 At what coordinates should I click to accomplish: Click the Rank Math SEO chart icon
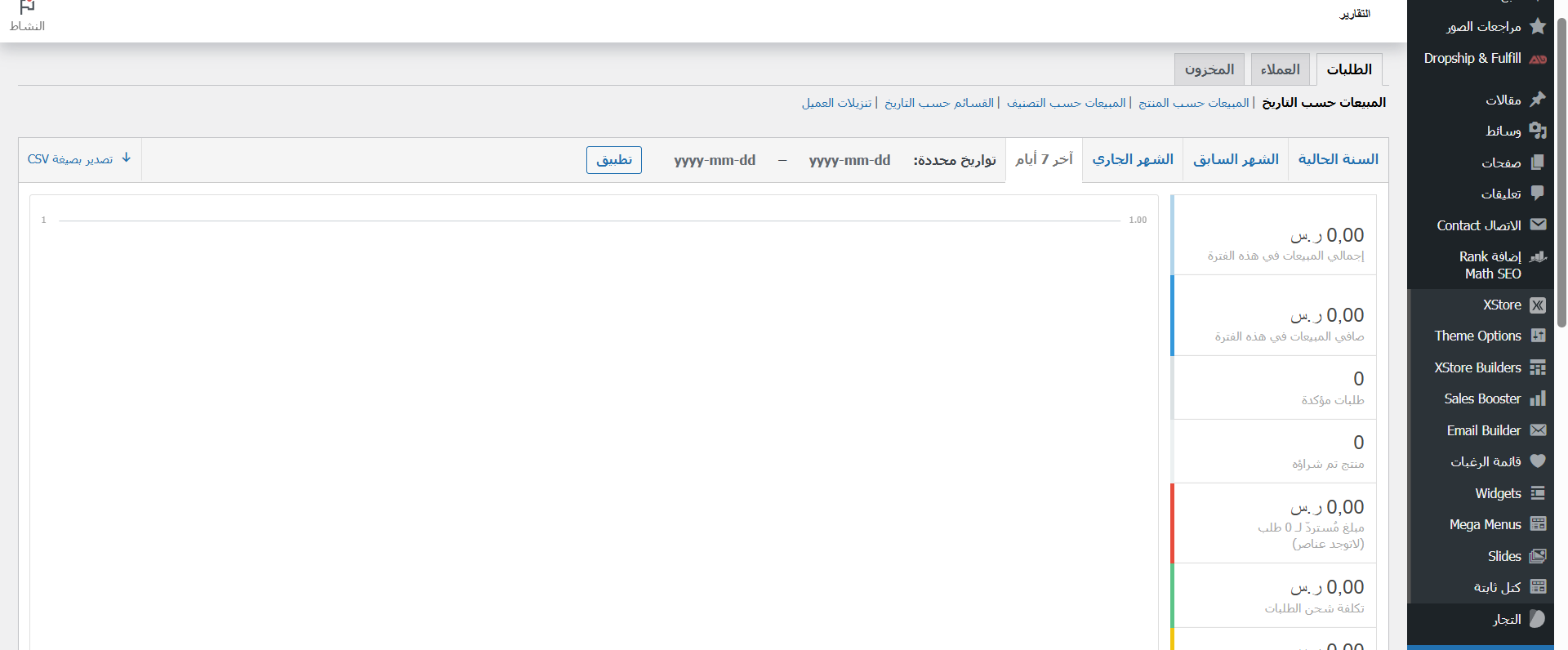point(1538,256)
